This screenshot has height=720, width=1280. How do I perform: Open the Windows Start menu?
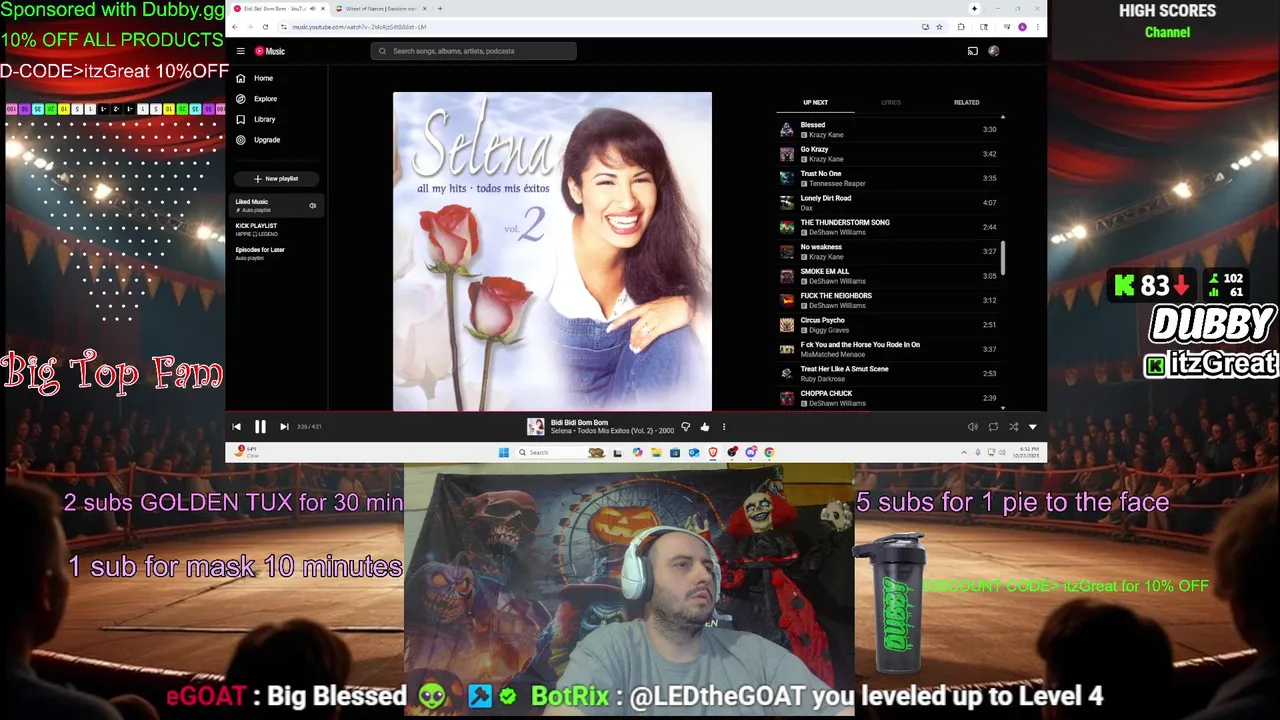pyautogui.click(x=504, y=453)
